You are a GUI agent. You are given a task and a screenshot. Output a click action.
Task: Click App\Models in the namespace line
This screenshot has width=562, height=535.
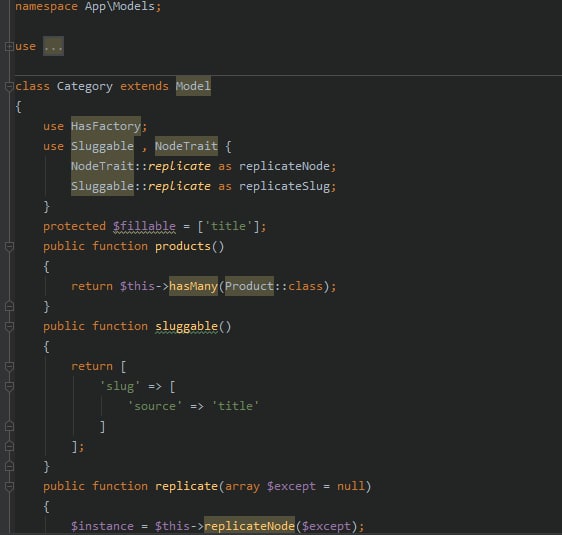coord(120,6)
